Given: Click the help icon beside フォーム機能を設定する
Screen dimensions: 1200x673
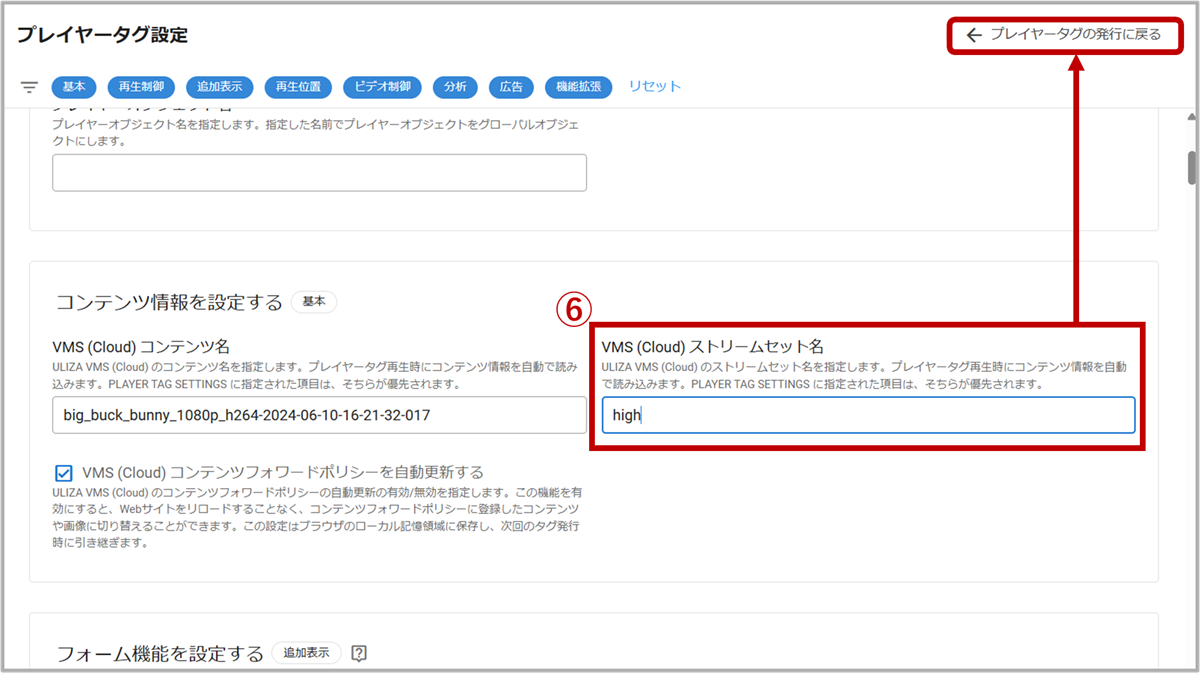Looking at the screenshot, I should (360, 653).
